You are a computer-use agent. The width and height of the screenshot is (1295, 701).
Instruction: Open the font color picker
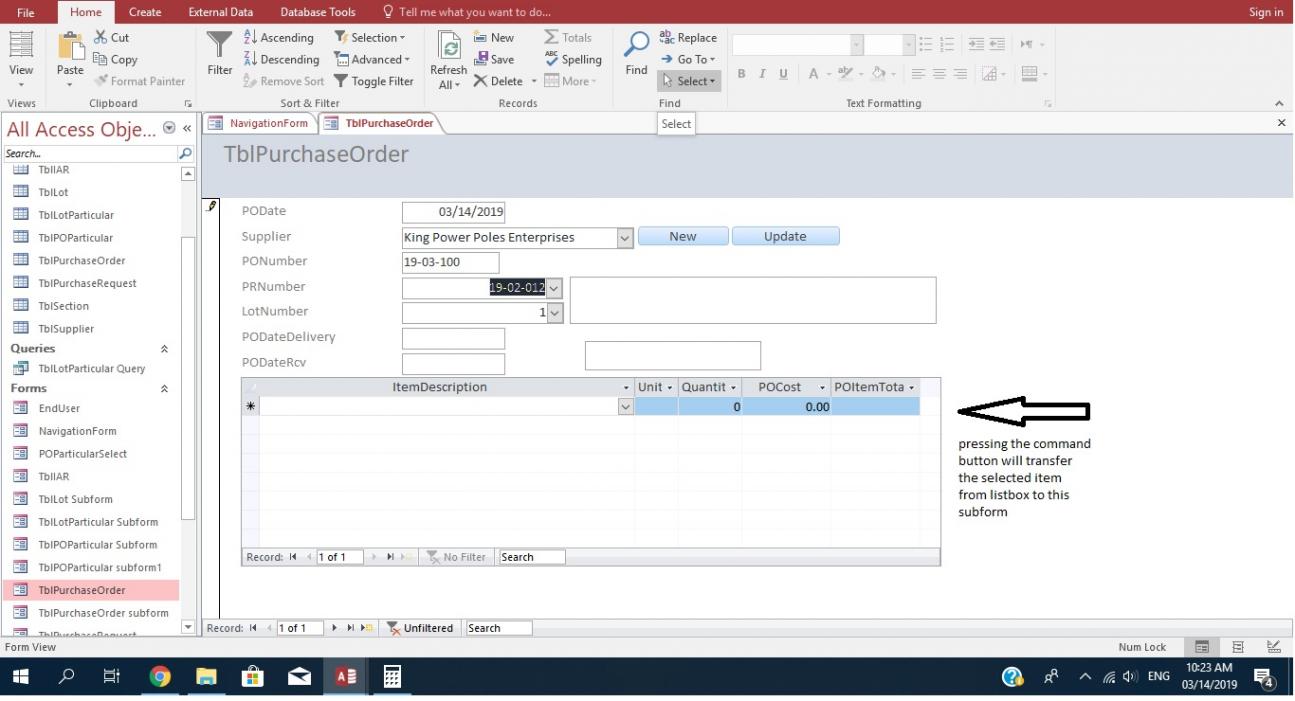tap(818, 74)
